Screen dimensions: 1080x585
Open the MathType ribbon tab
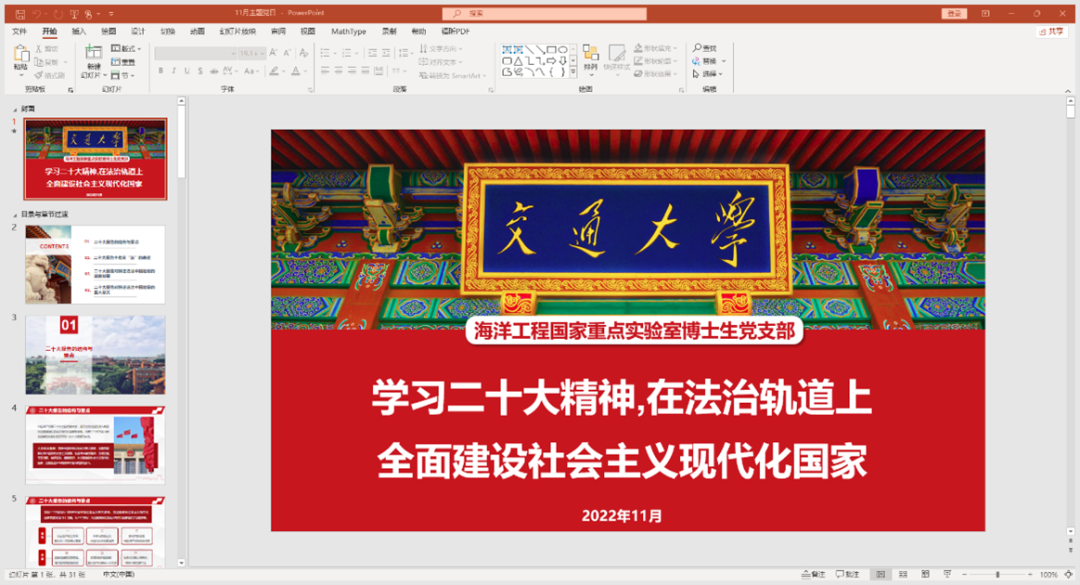coord(348,31)
